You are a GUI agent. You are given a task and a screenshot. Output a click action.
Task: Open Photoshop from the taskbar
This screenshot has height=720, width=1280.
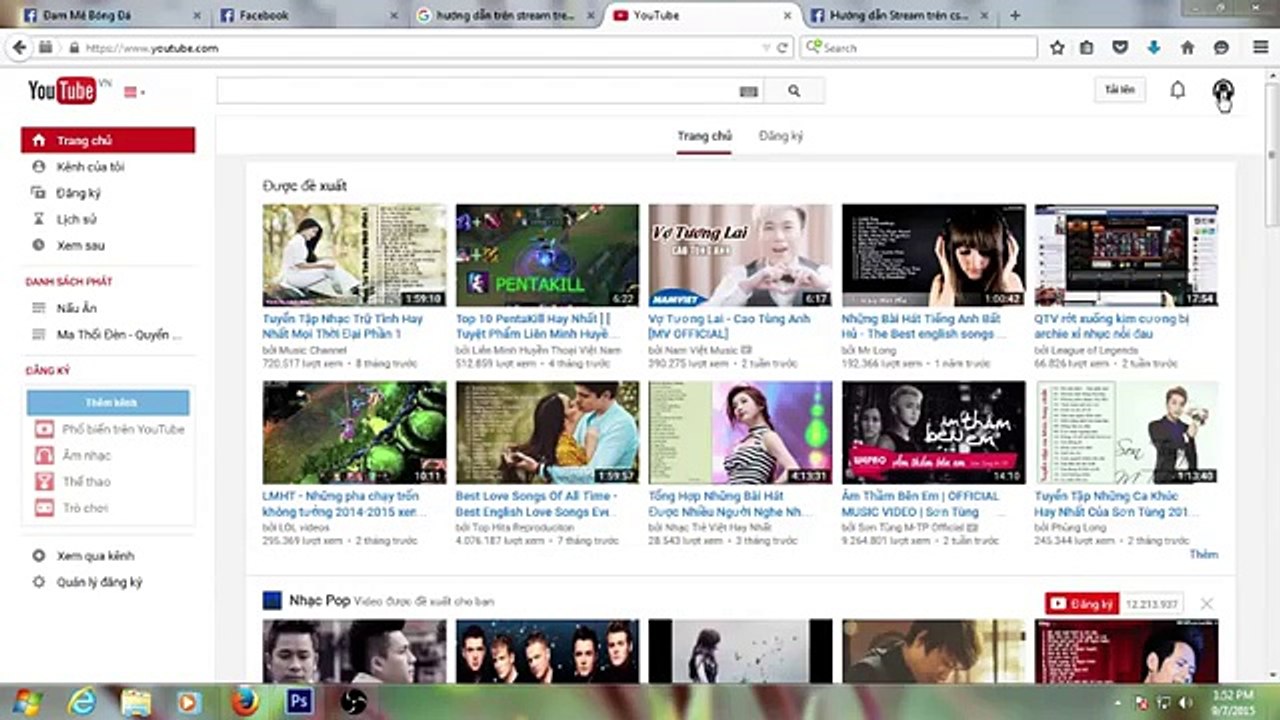(x=298, y=701)
